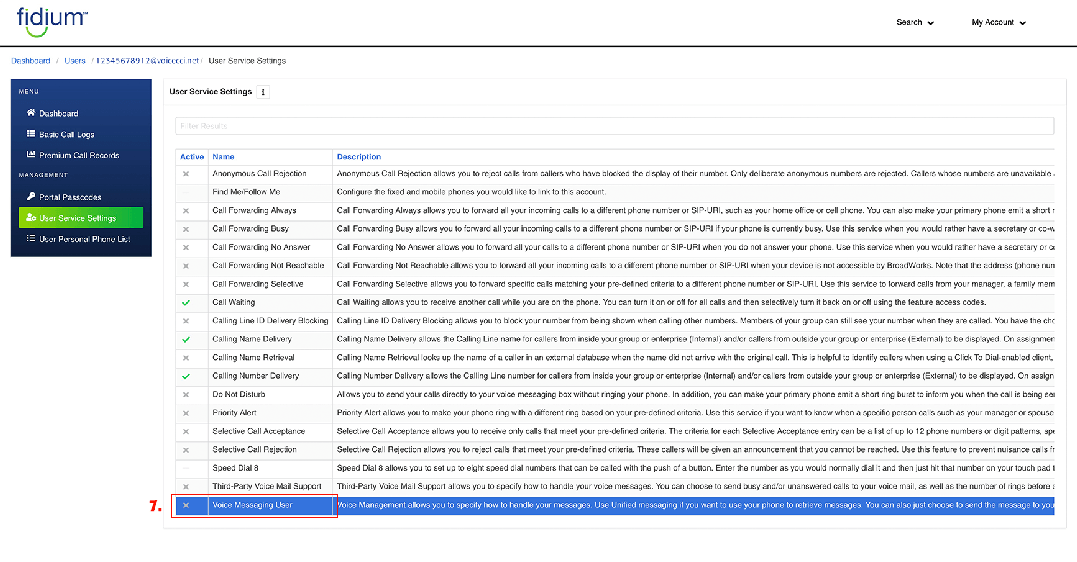Toggle Calling Name Delivery active status
The image size is (1077, 562).
(x=185, y=339)
